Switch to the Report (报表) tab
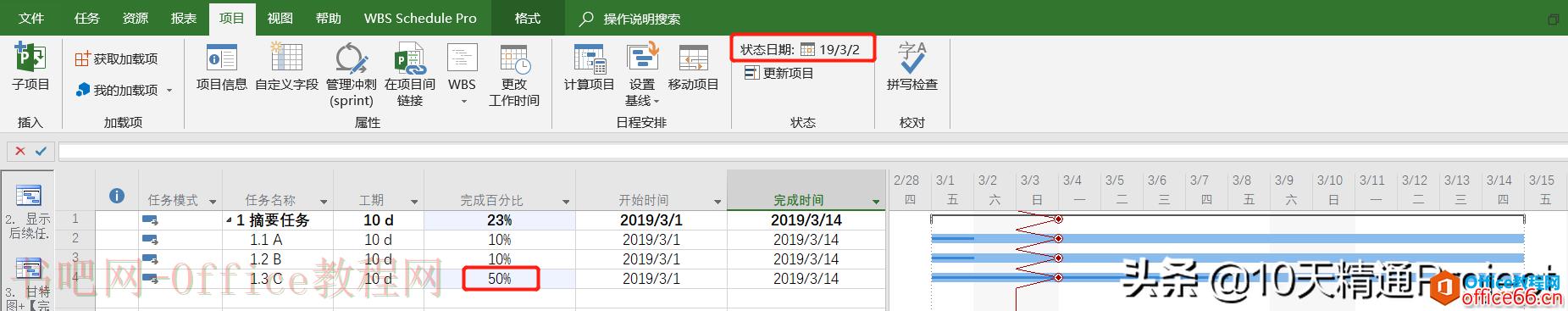This screenshot has height=311, width=1568. pyautogui.click(x=184, y=18)
